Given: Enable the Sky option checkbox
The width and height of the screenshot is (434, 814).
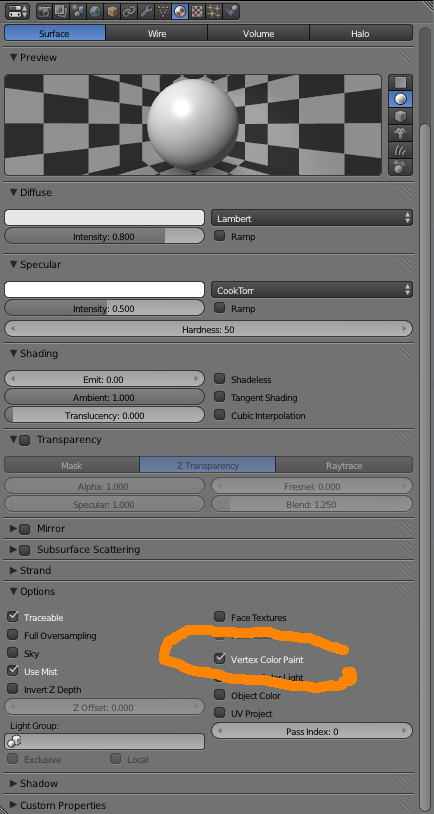Looking at the screenshot, I should pos(12,653).
